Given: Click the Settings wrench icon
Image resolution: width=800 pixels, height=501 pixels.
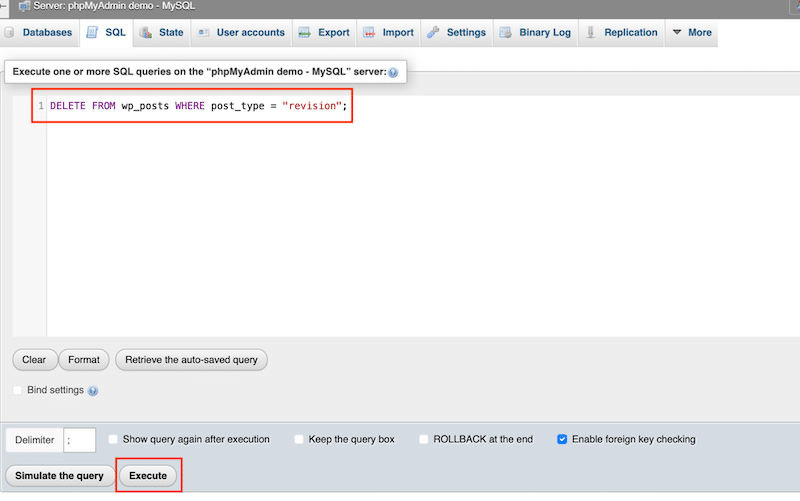Looking at the screenshot, I should pyautogui.click(x=433, y=33).
